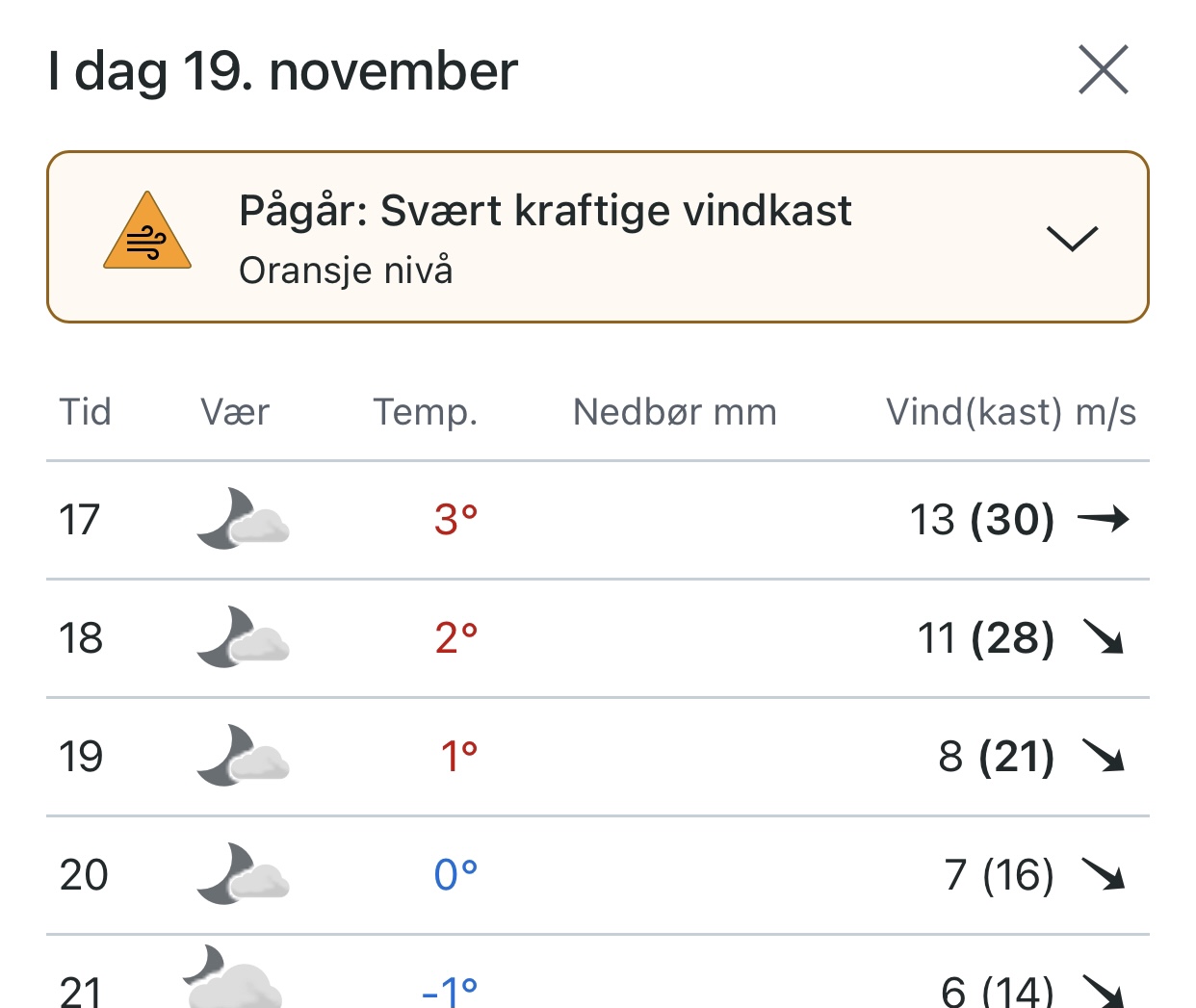1196x1008 pixels.
Task: Click the wind direction arrow at hour 18
Action: click(1104, 637)
